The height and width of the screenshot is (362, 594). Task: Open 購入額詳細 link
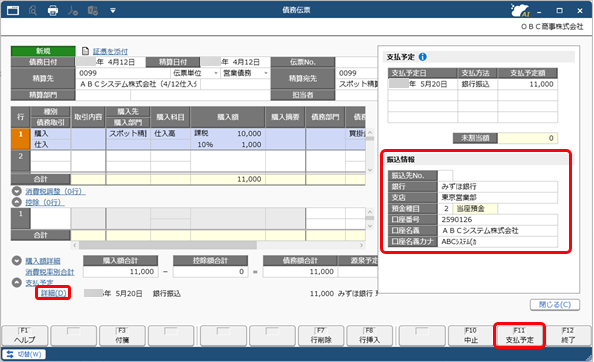[x=43, y=261]
